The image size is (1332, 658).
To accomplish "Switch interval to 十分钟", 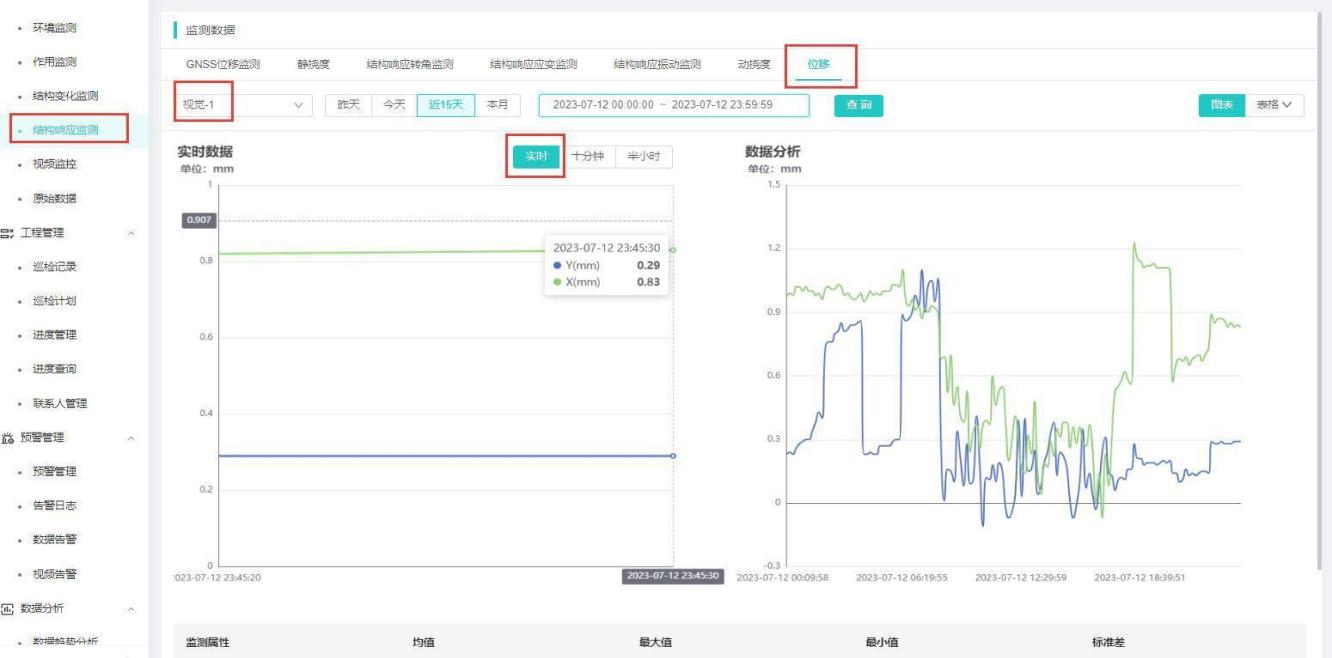I will tap(587, 157).
